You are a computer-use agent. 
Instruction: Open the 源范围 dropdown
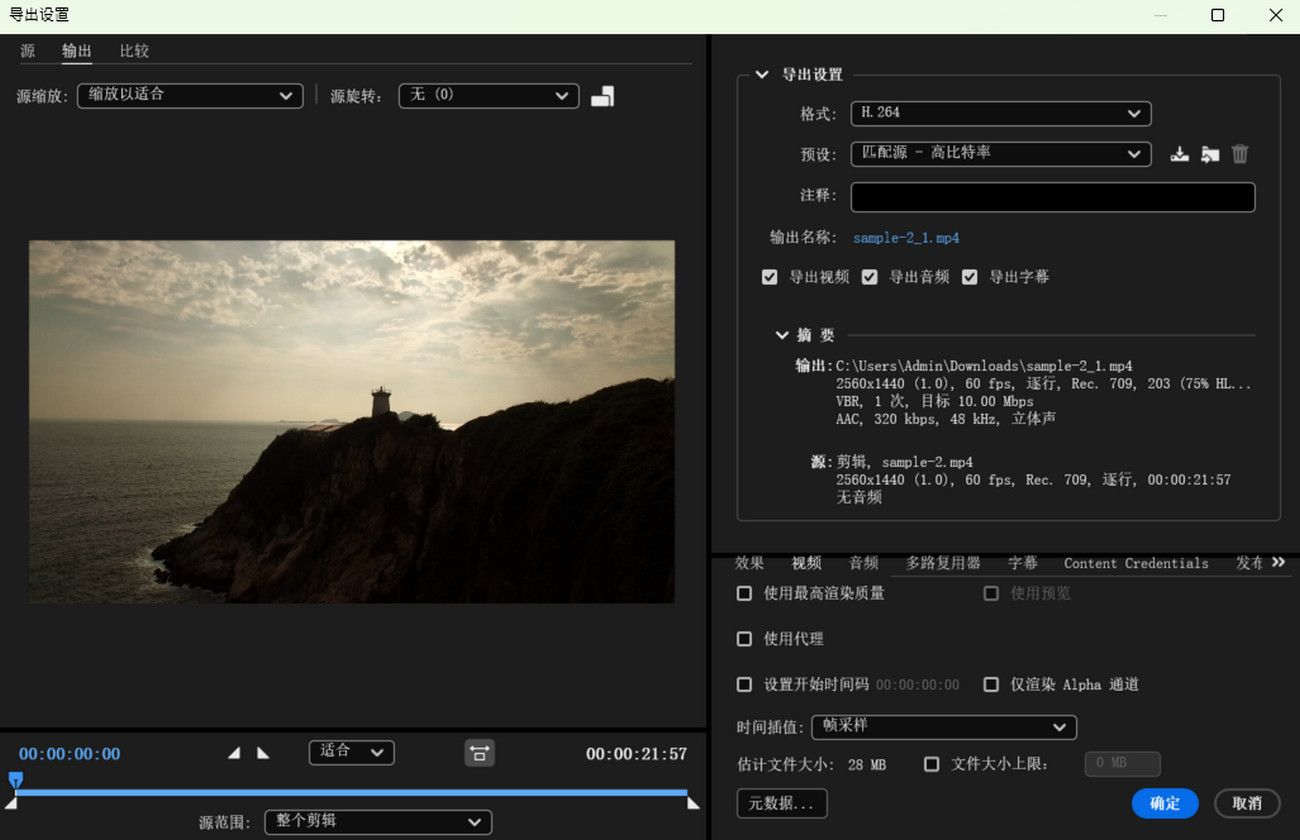tap(378, 822)
